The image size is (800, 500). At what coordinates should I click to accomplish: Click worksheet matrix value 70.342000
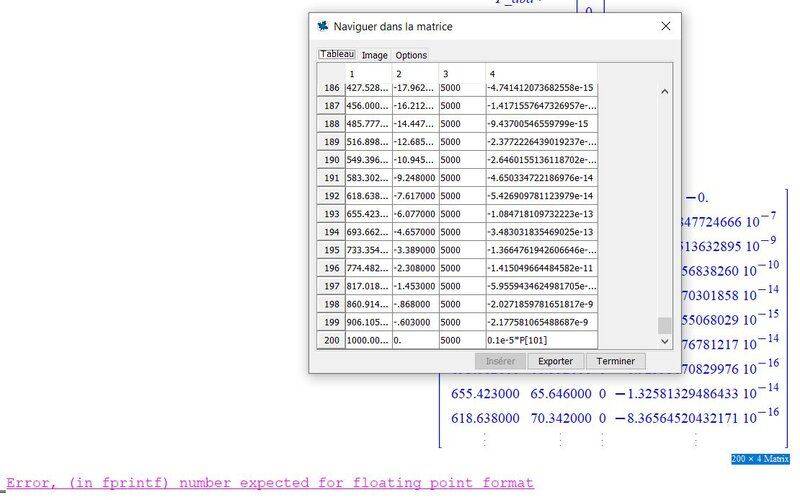pyautogui.click(x=561, y=418)
